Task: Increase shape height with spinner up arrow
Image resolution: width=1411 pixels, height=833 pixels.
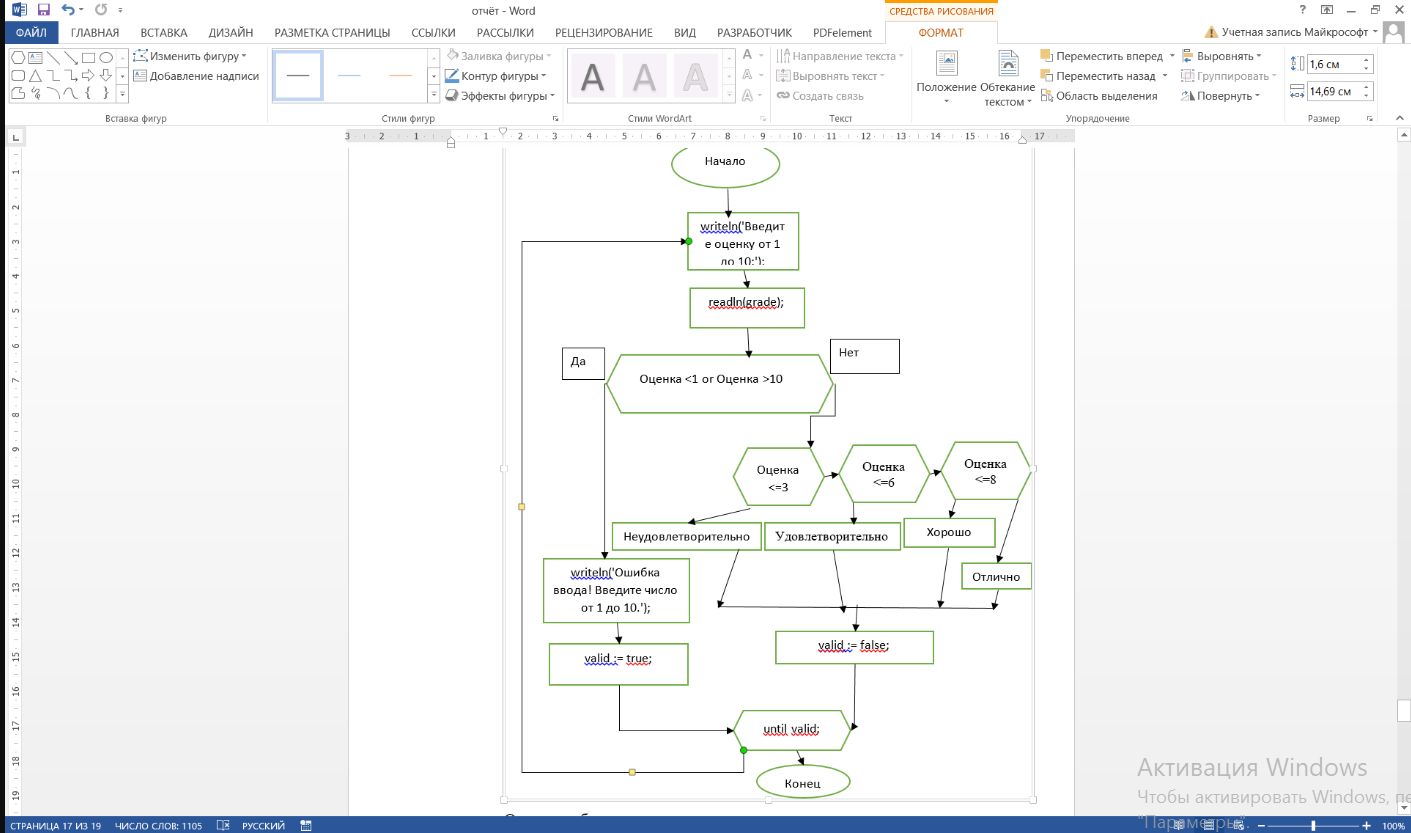Action: [1368, 60]
